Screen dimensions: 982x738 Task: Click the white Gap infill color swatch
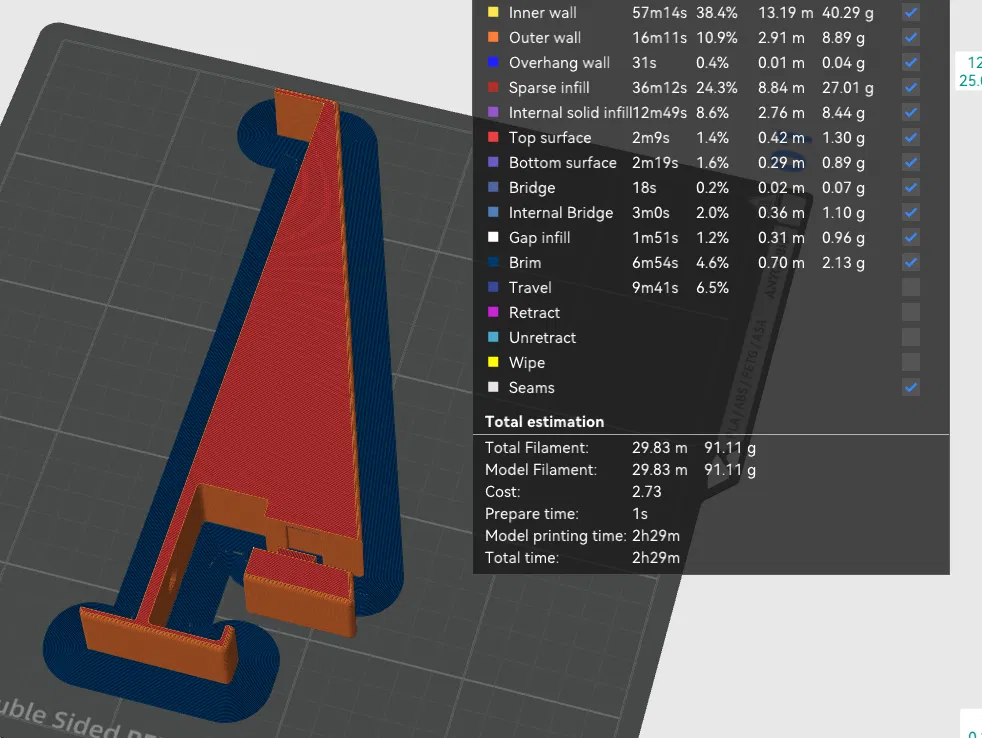tap(493, 237)
